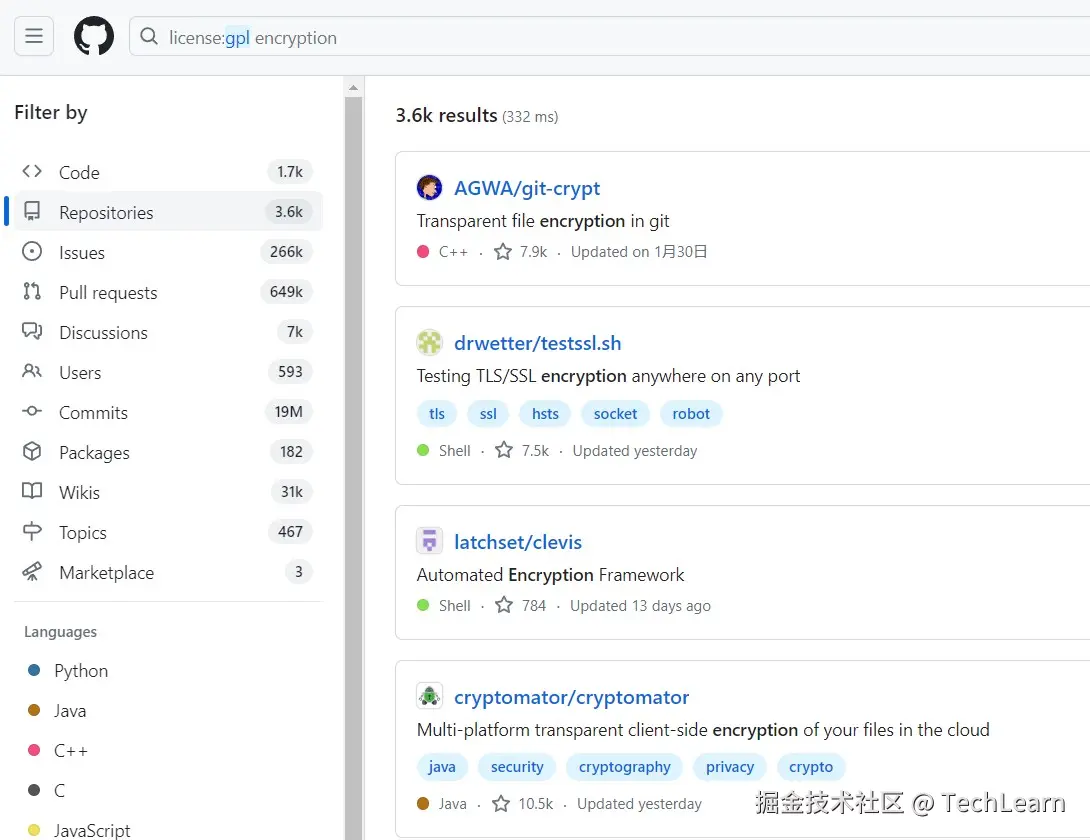Image resolution: width=1090 pixels, height=840 pixels.
Task: Click the socket topic tag
Action: point(615,414)
